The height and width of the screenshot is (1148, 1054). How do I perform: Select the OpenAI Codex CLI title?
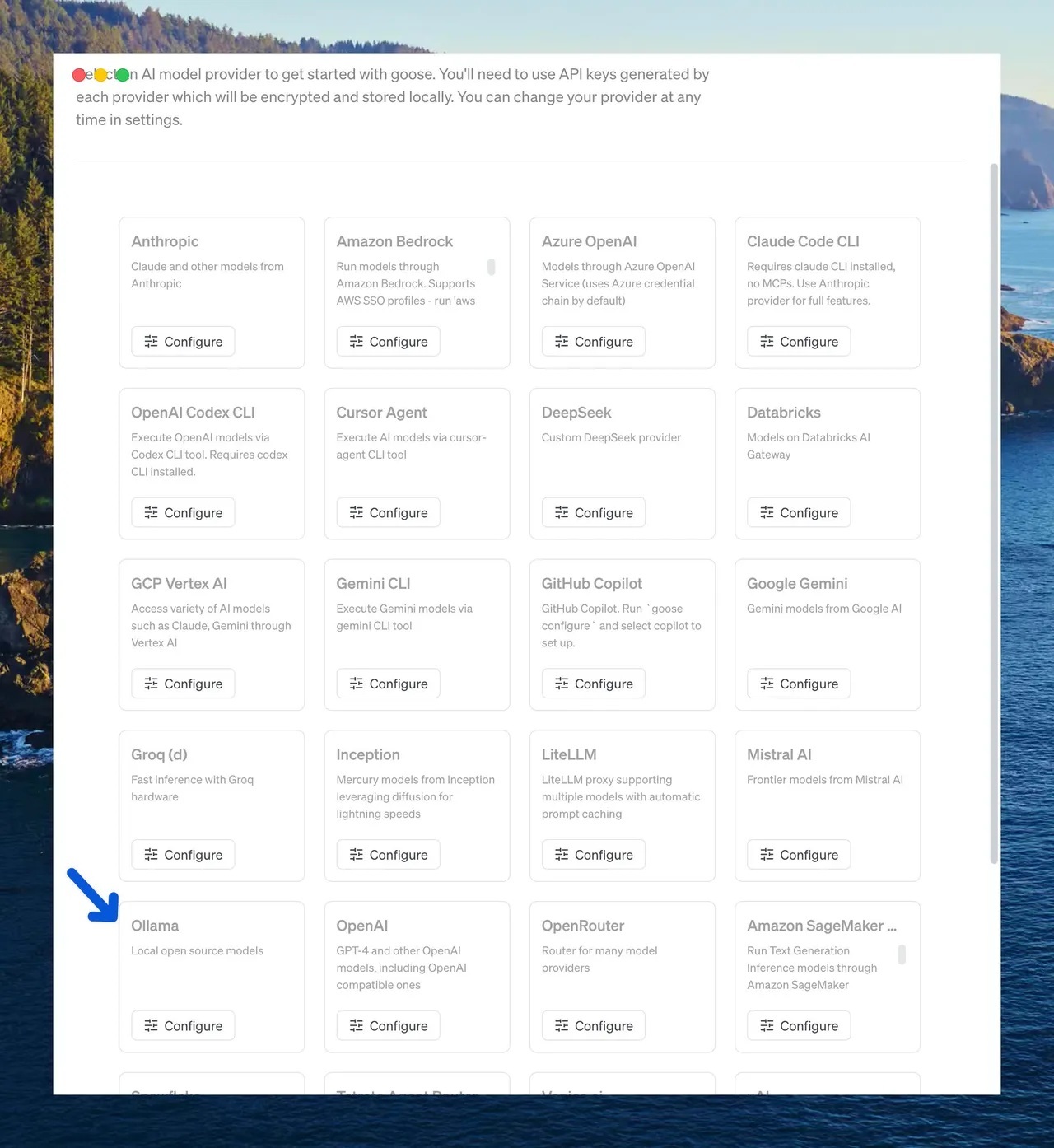193,413
